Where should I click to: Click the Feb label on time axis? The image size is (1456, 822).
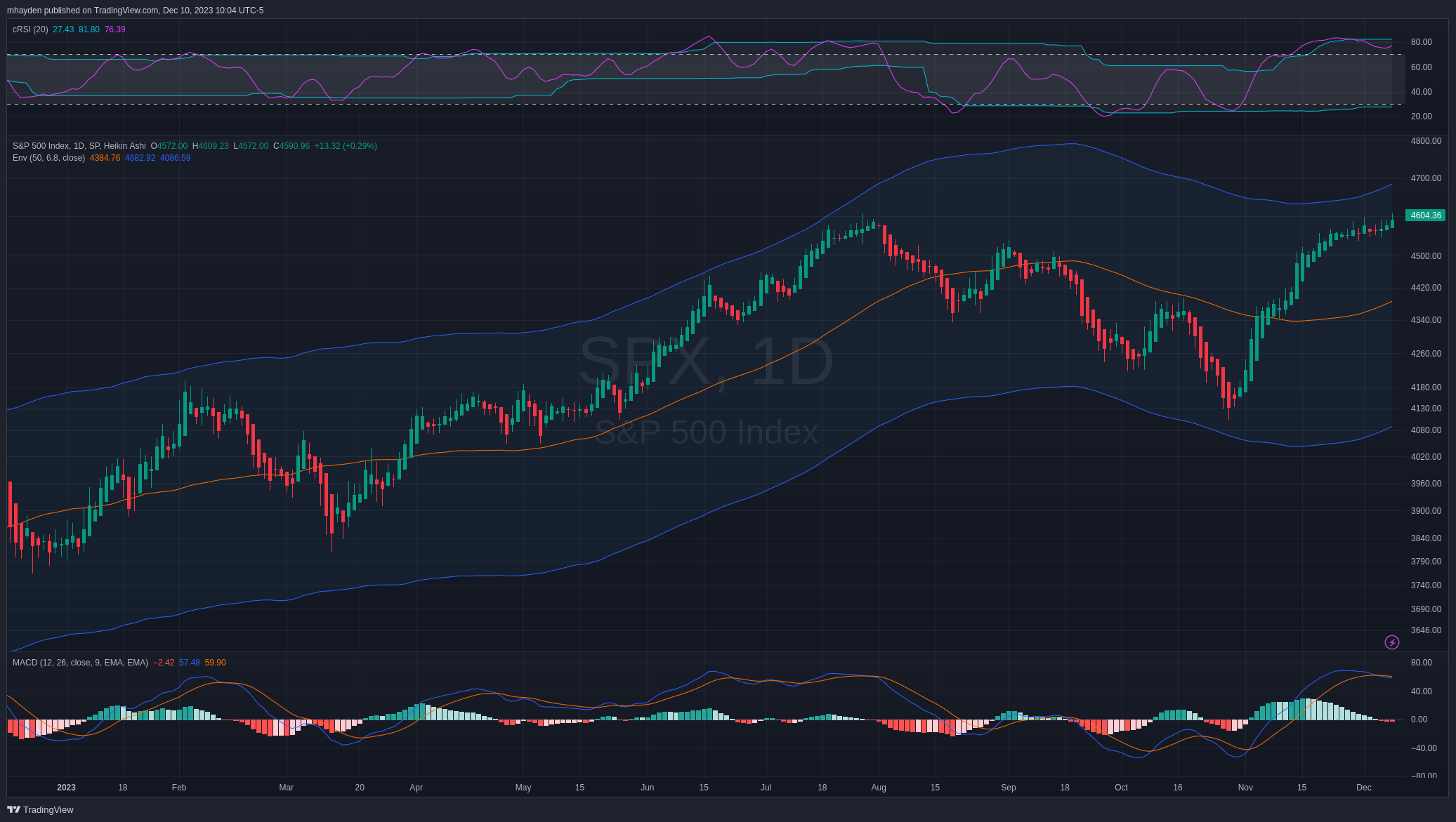pos(179,788)
